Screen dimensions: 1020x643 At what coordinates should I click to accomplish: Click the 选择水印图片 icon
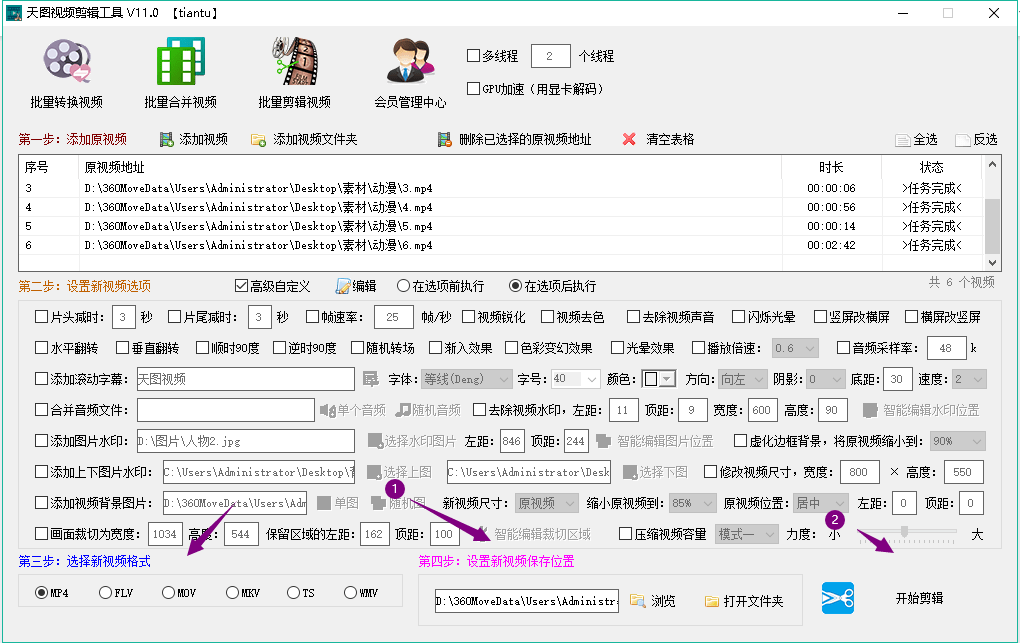point(375,441)
